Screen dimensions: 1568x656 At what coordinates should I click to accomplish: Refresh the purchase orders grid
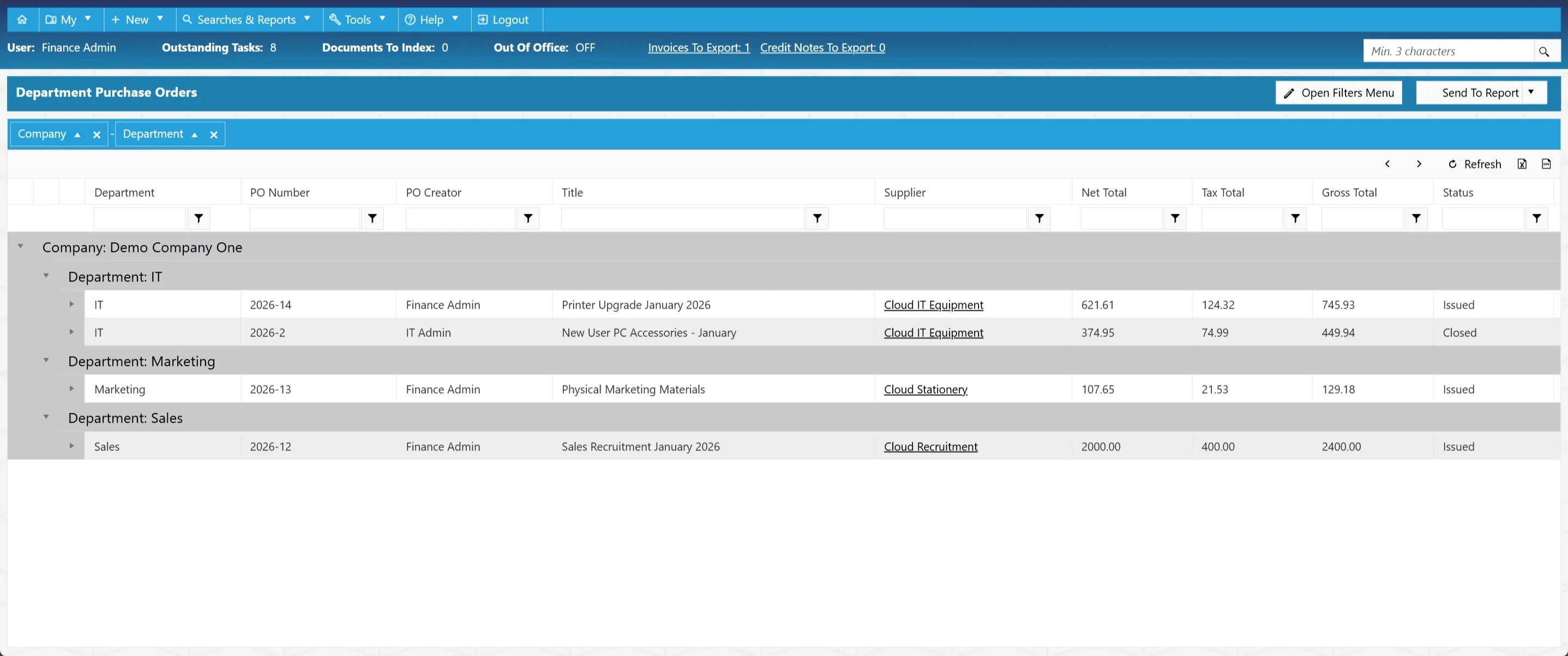1475,164
